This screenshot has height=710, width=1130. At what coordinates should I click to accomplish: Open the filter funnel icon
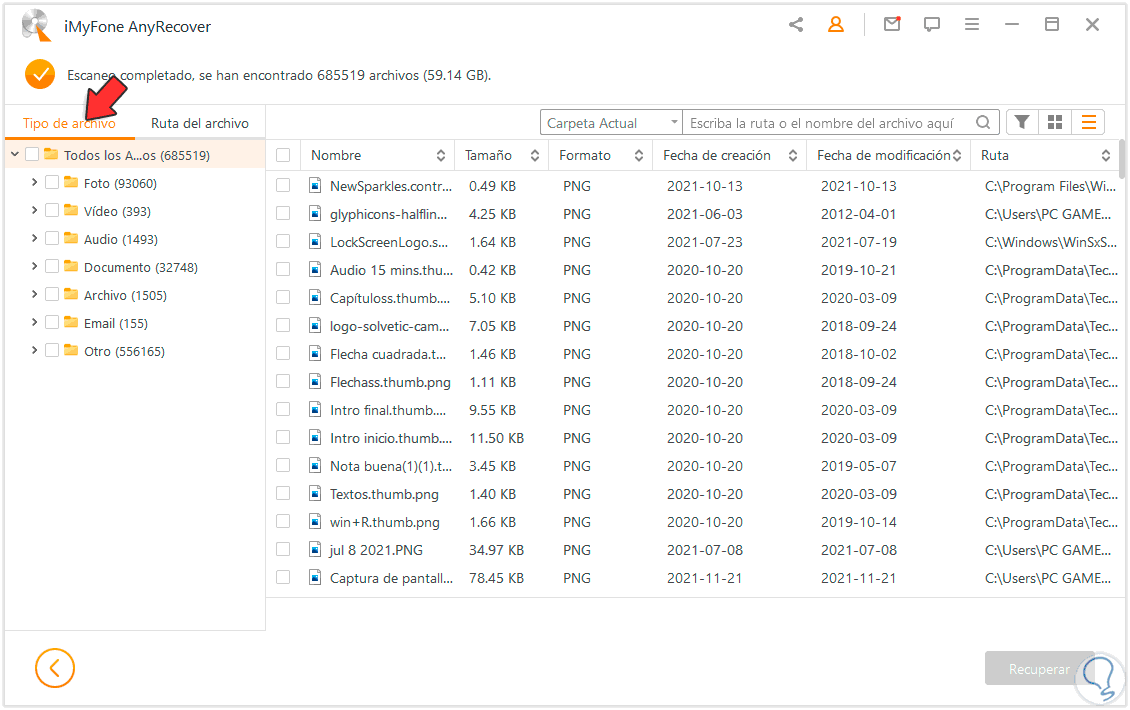pyautogui.click(x=1021, y=123)
